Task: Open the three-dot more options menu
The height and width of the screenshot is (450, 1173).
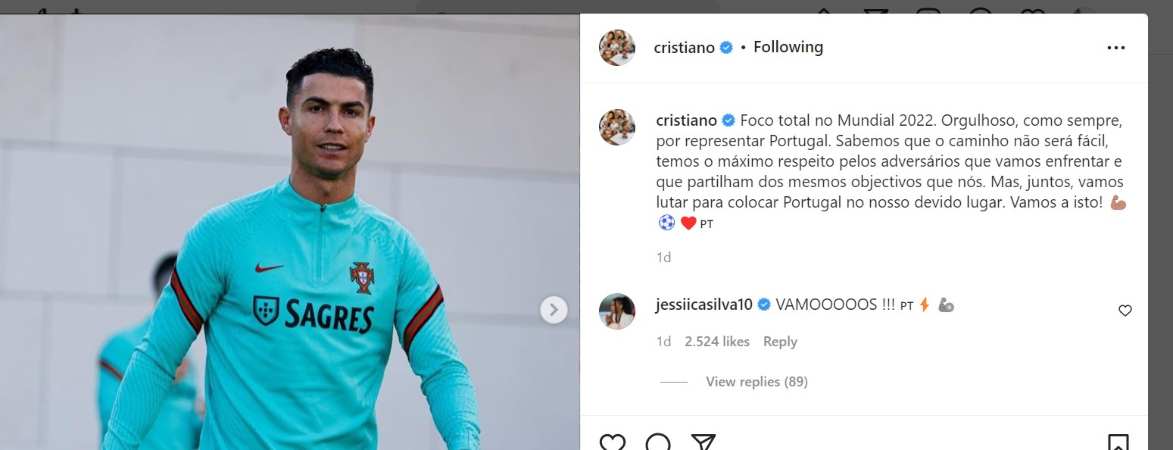Action: pos(1115,48)
